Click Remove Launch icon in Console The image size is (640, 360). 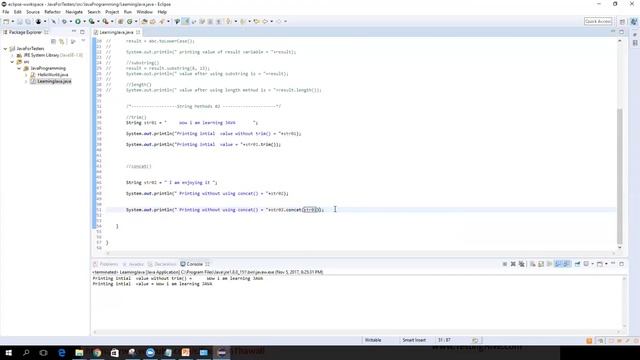(513, 264)
